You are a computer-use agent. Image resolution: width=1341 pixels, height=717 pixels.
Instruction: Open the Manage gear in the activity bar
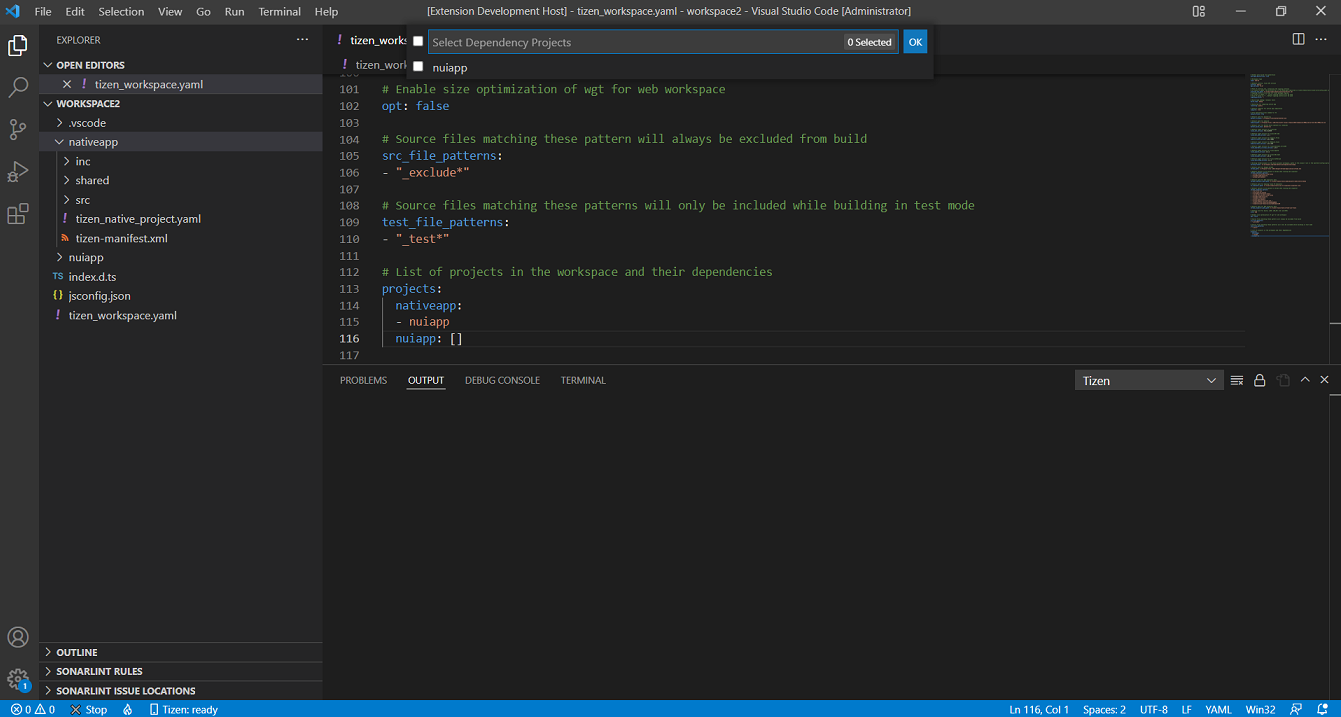coord(18,677)
